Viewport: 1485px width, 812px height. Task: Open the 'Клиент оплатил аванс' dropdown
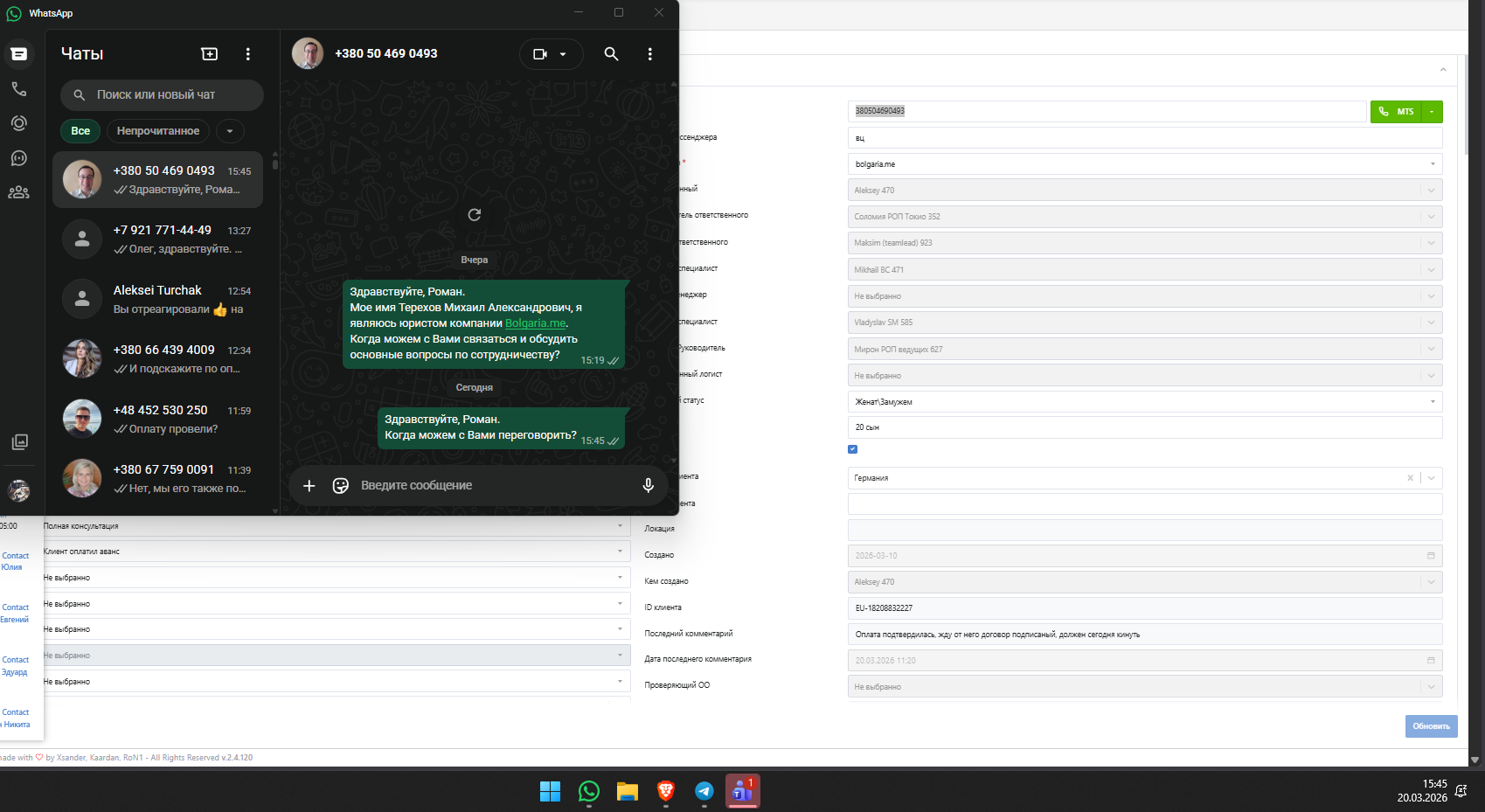[336, 552]
